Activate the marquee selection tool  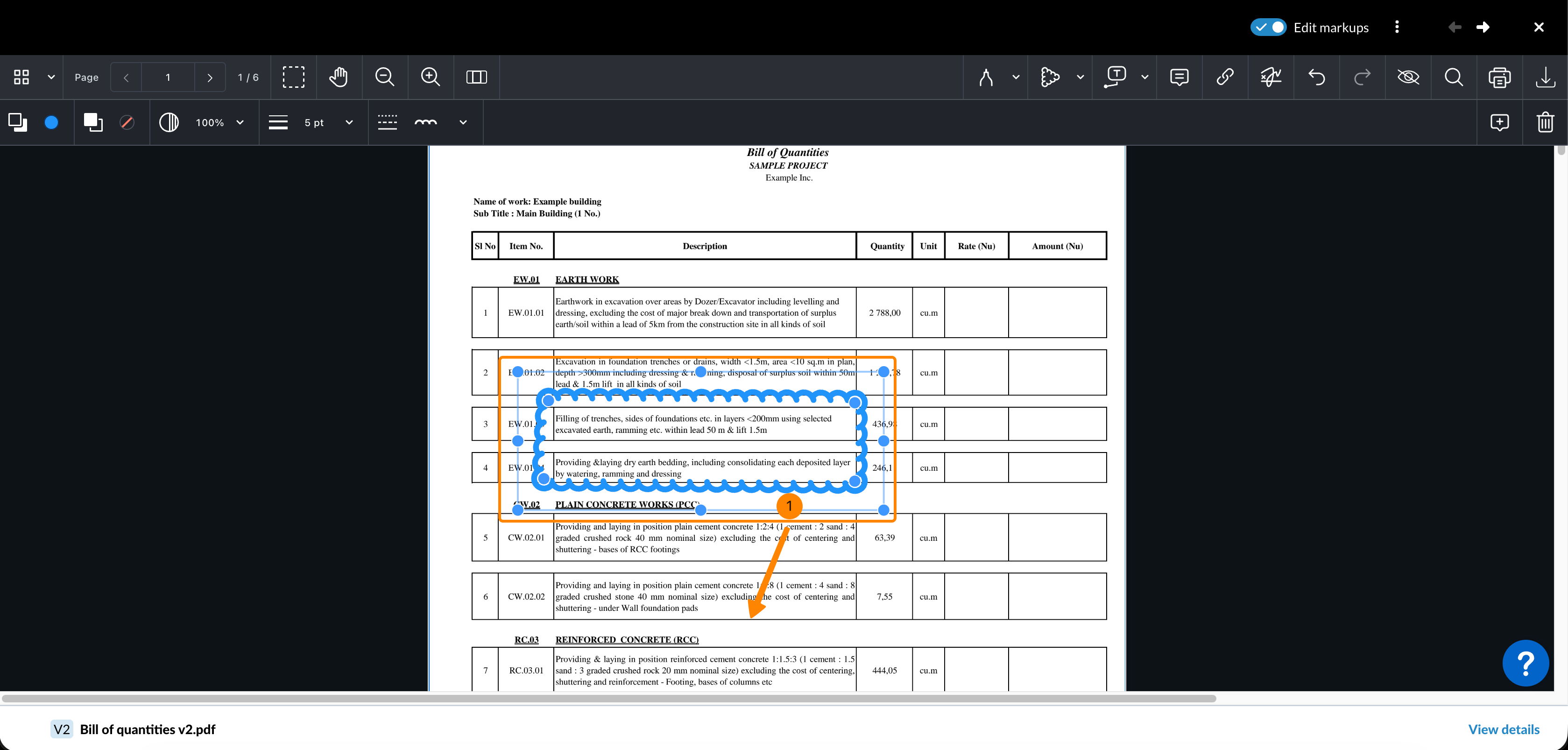(x=293, y=78)
